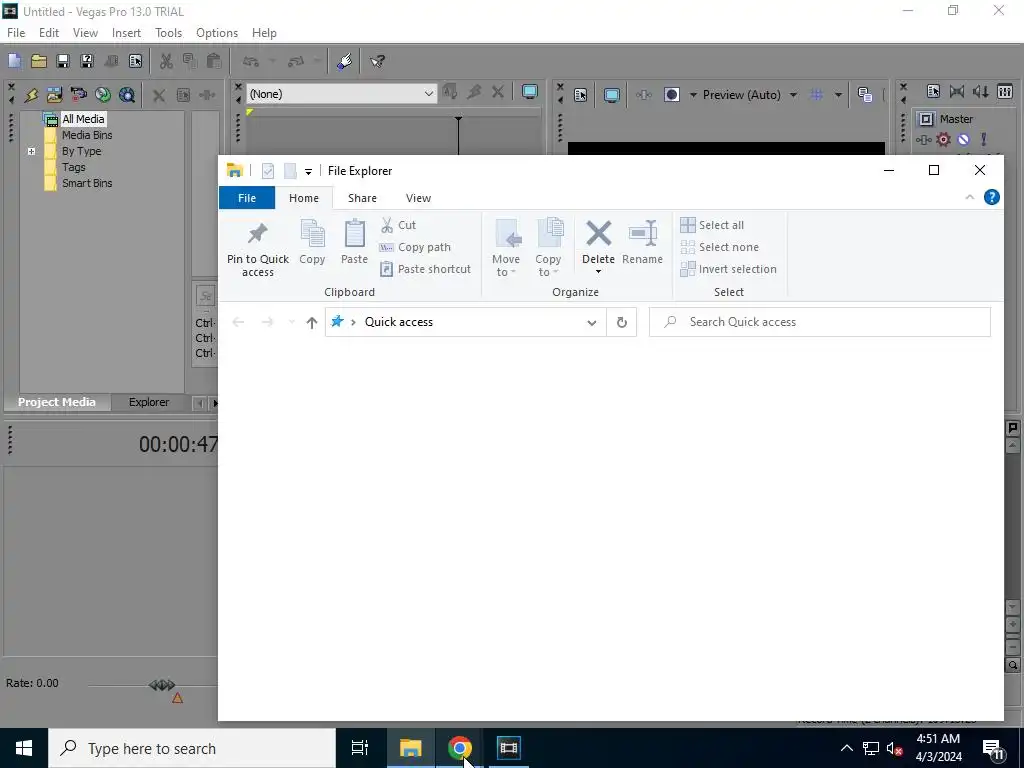Open Master automation settings gear
Screen dimensions: 1024x768
944,139
